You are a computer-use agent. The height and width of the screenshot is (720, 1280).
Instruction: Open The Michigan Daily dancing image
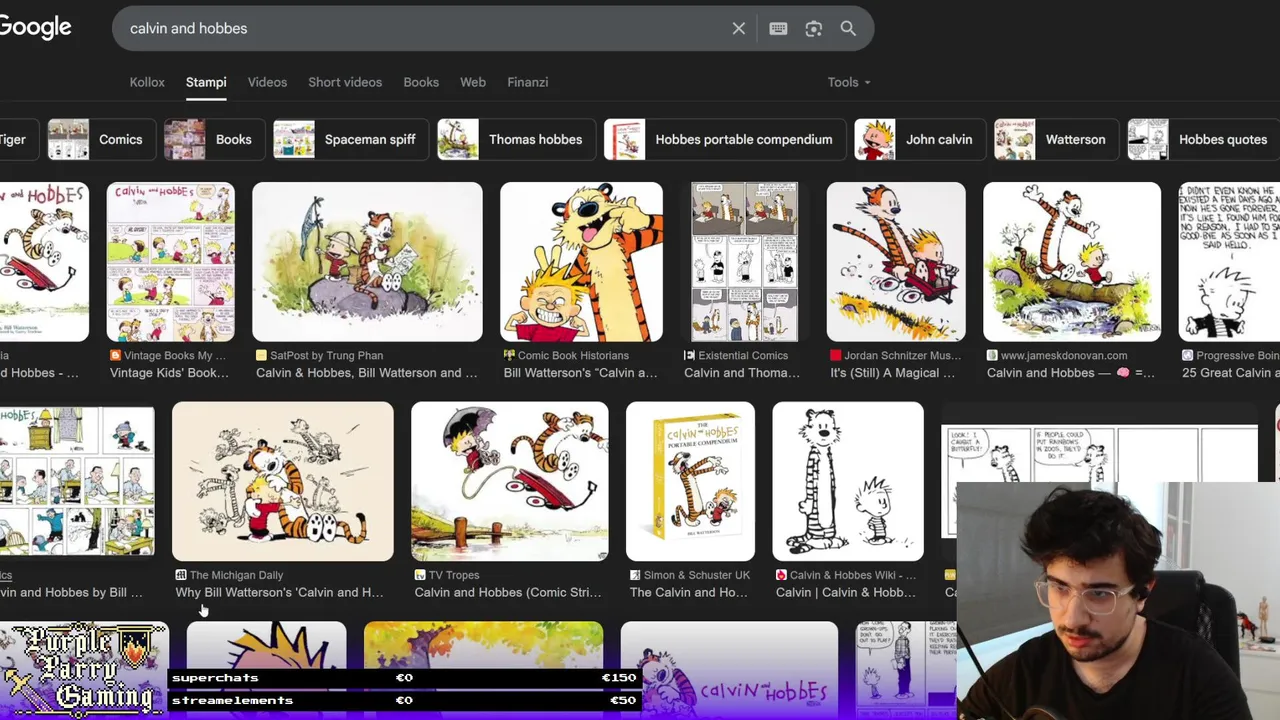[x=283, y=481]
